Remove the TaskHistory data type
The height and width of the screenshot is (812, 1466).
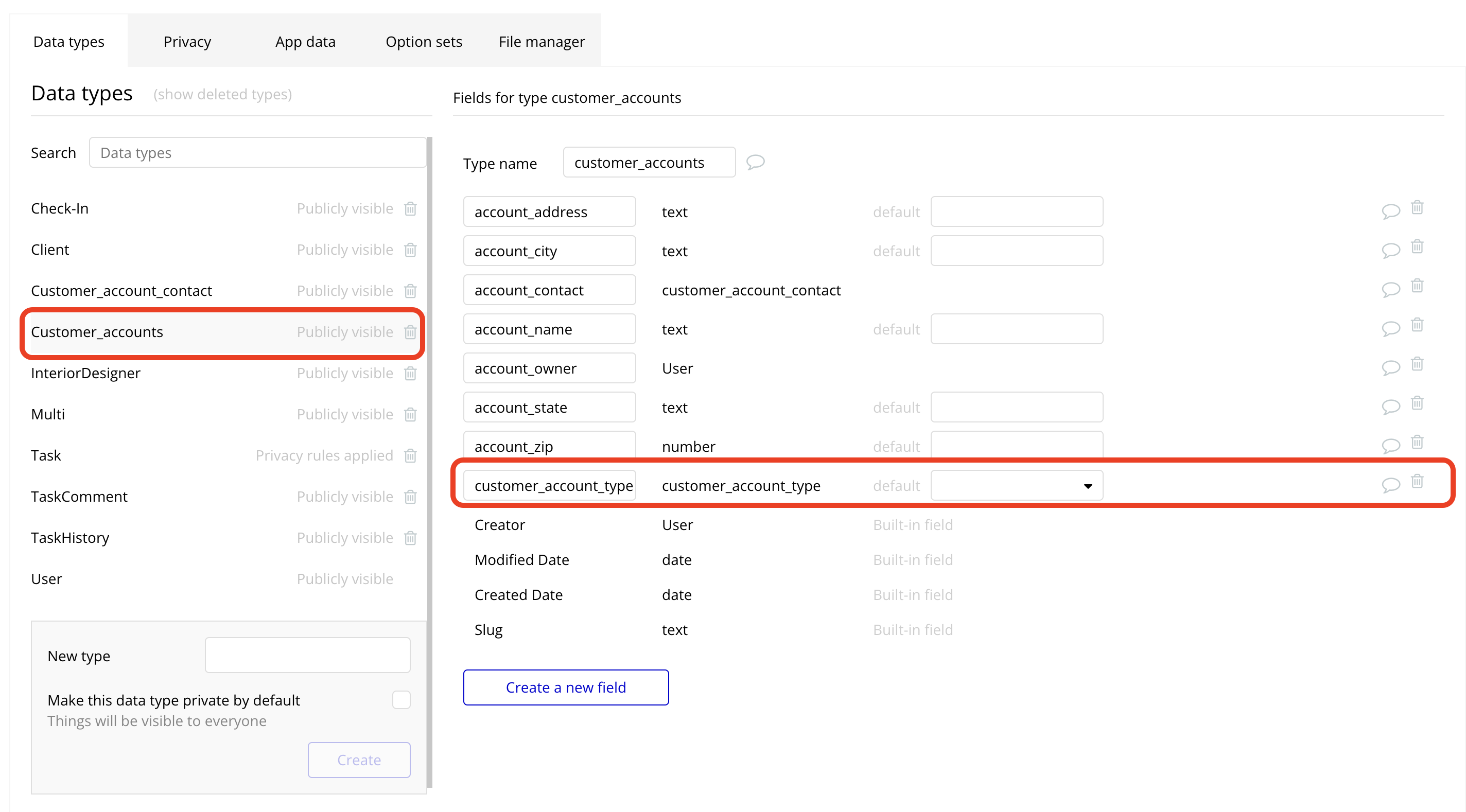[410, 538]
